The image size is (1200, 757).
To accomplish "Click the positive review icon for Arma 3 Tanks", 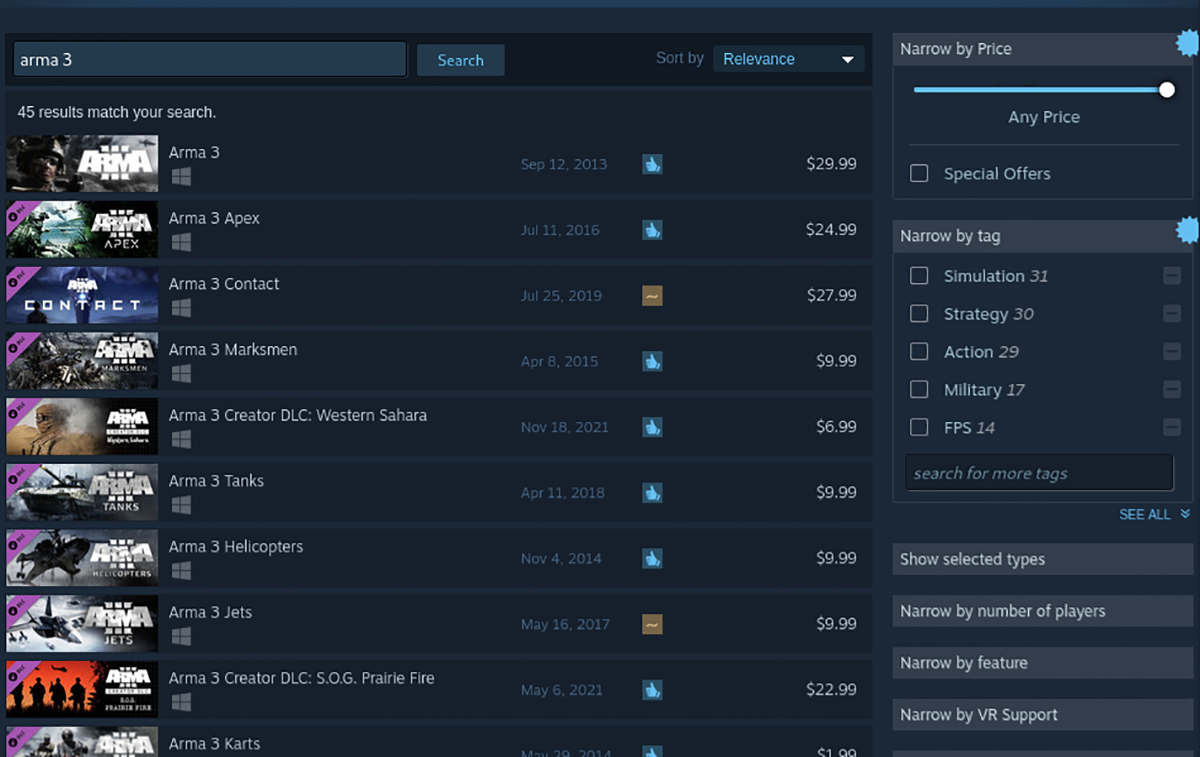I will (x=652, y=492).
